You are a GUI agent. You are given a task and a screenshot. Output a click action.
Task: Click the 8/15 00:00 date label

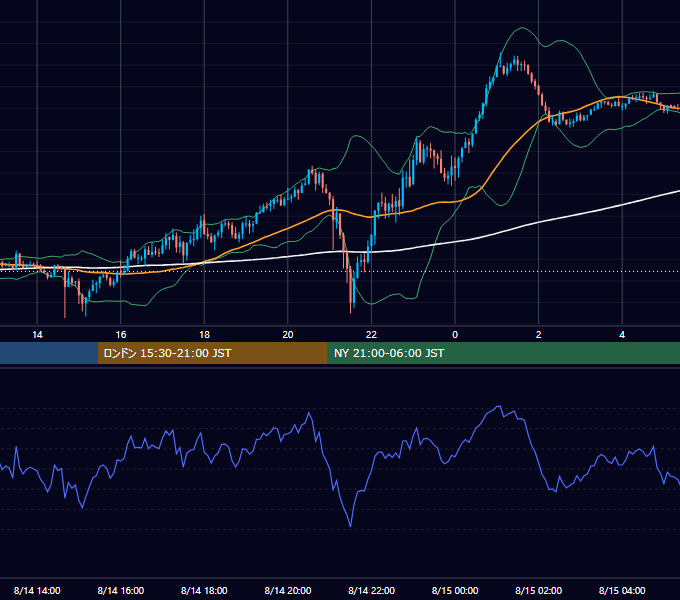click(455, 590)
